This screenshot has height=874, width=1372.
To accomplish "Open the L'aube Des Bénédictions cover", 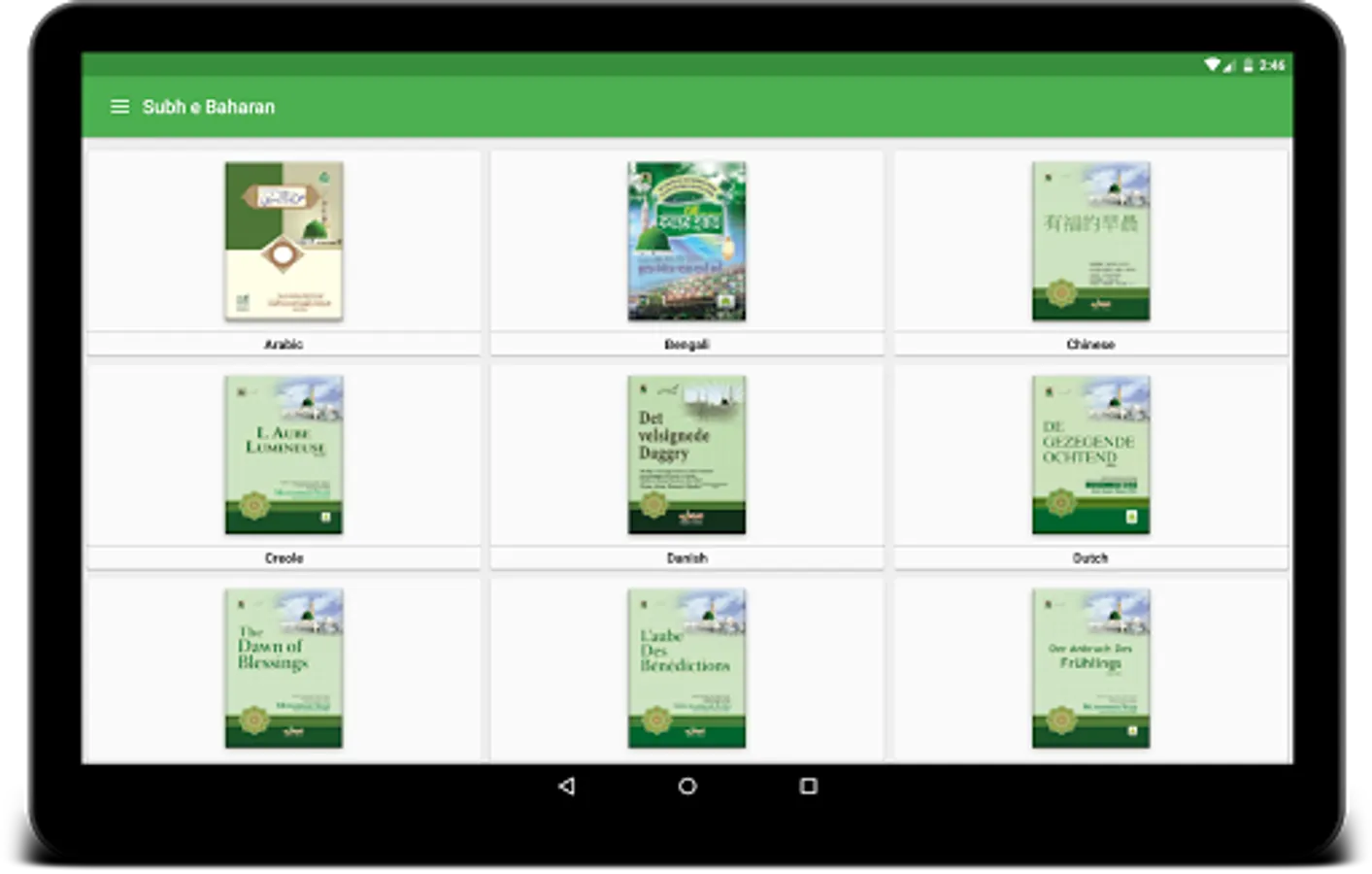I will pos(686,668).
